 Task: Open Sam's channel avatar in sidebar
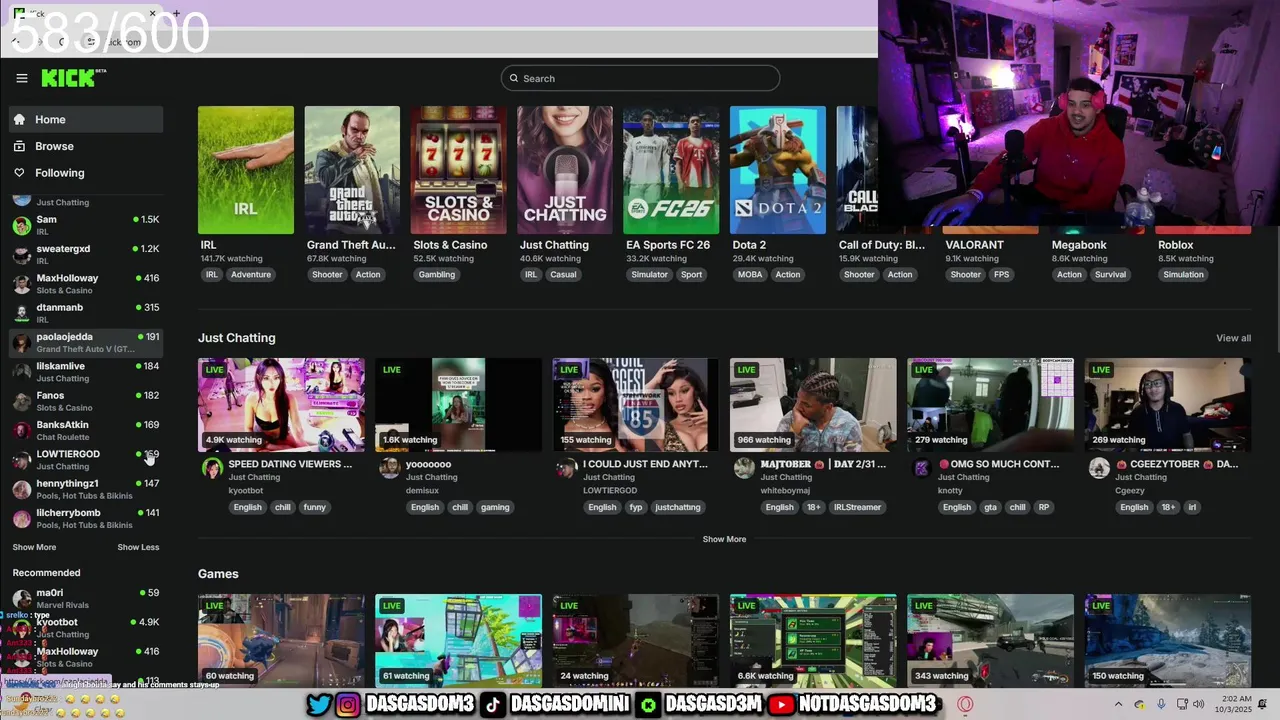(21, 225)
